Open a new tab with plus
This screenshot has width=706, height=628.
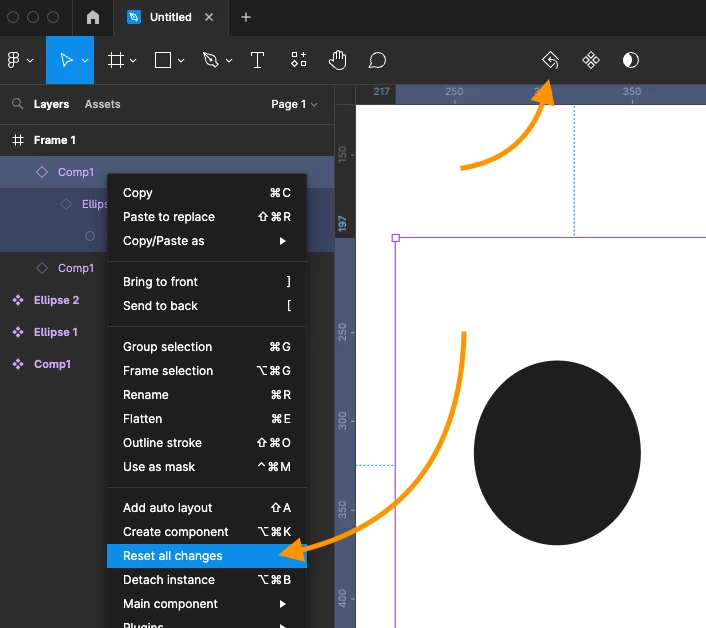pyautogui.click(x=246, y=17)
